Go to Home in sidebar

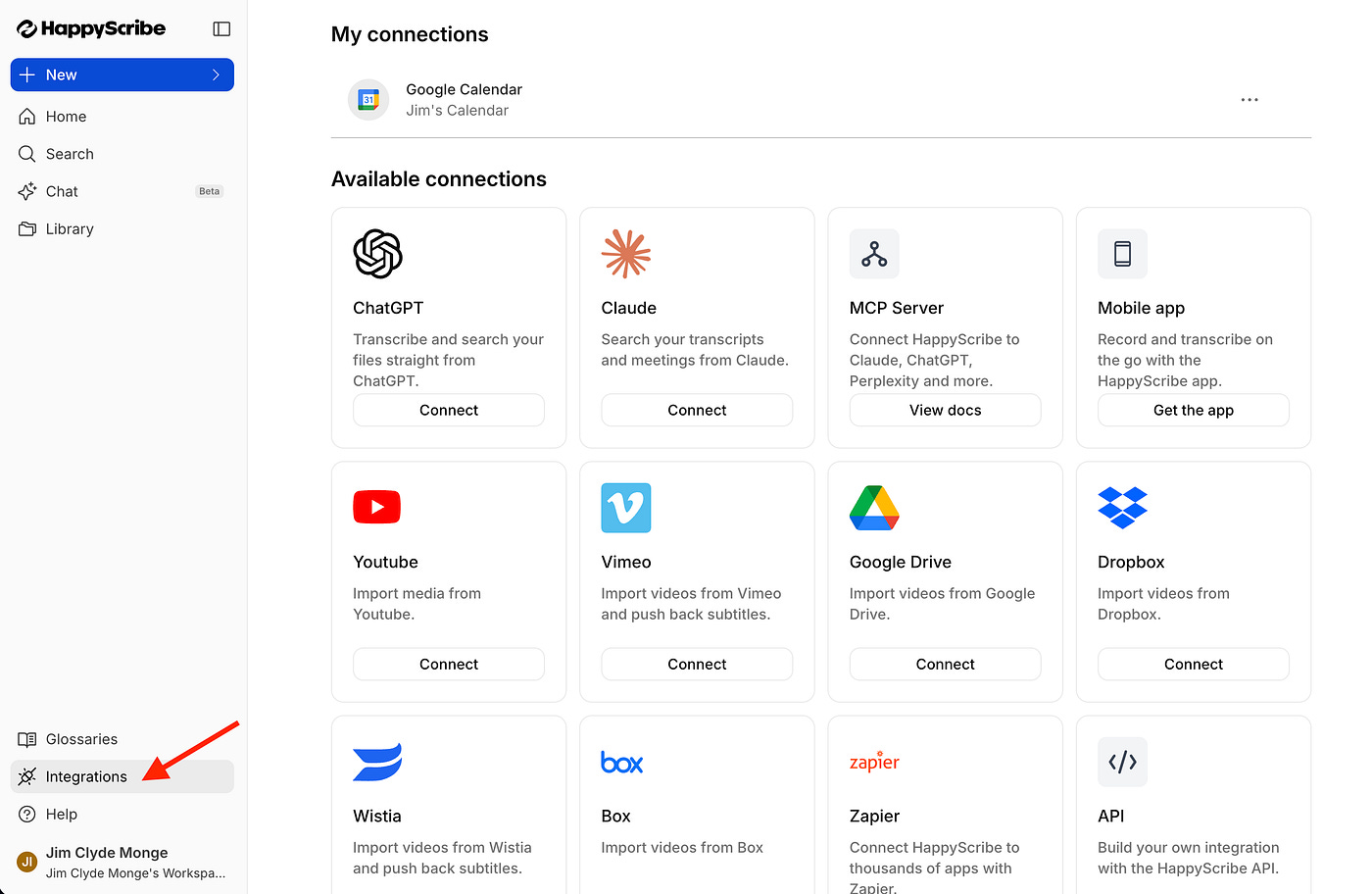(122, 117)
